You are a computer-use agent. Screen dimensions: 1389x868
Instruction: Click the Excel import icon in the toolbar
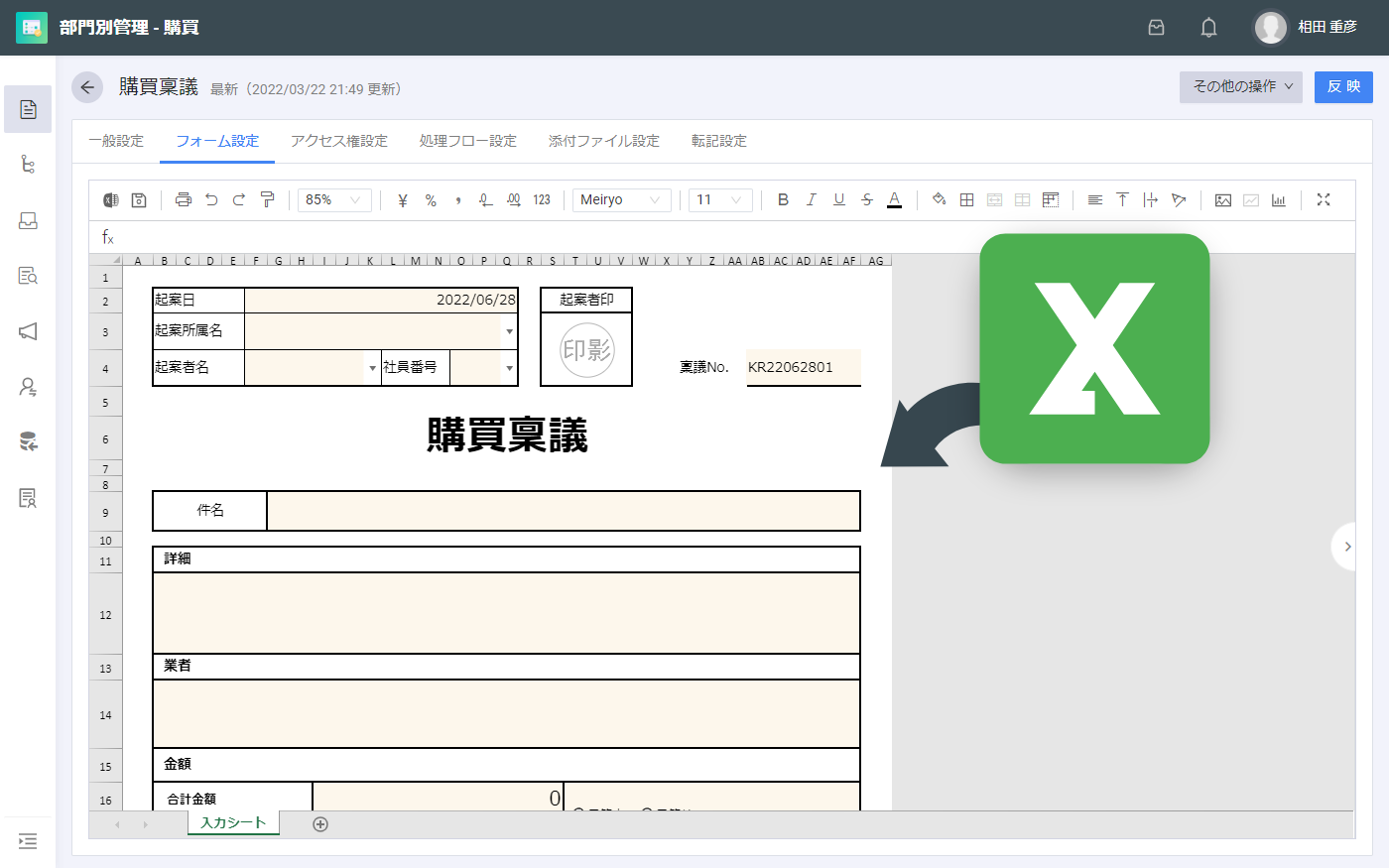click(111, 199)
